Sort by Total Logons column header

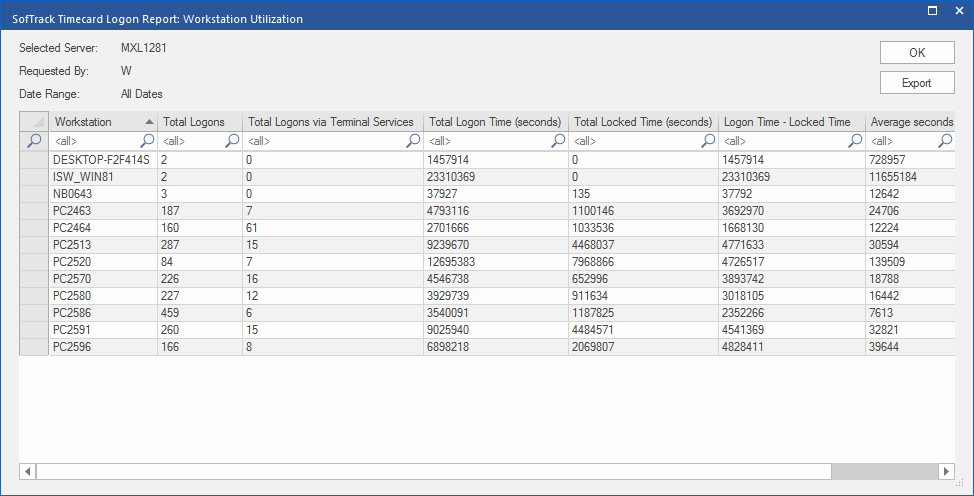[x=194, y=122]
